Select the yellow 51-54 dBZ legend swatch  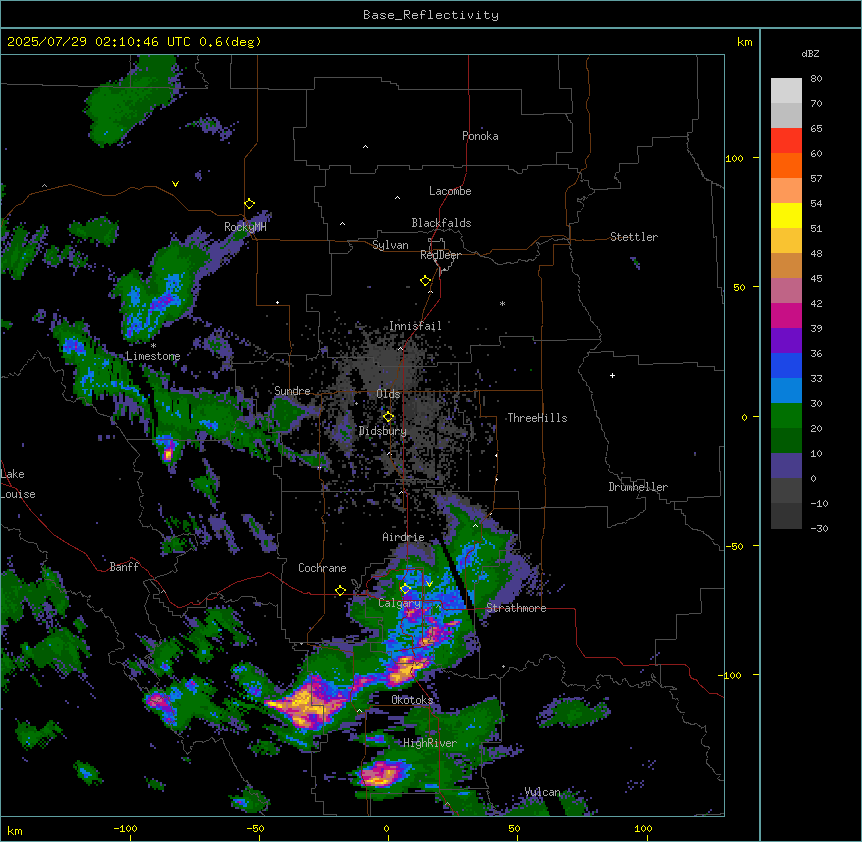point(786,216)
